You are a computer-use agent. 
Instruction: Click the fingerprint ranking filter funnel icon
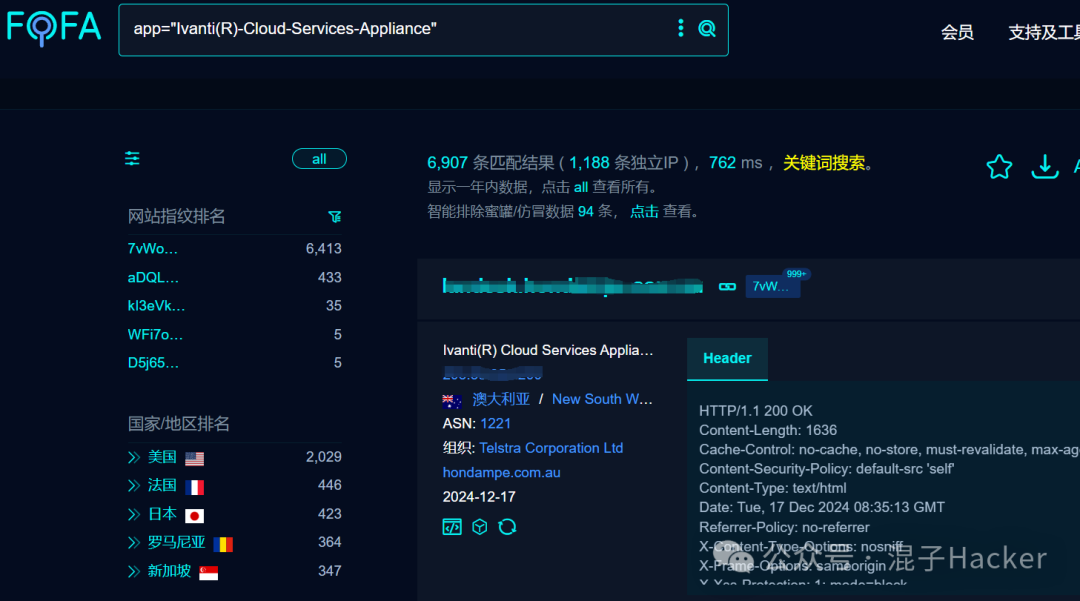pos(335,217)
